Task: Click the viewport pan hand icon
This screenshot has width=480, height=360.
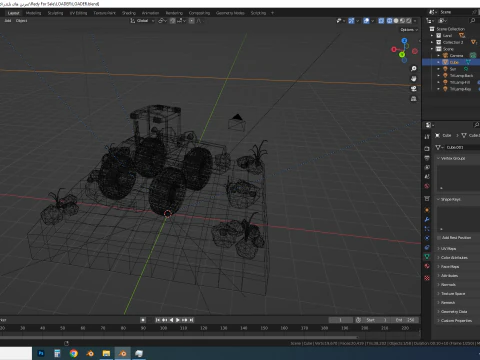Action: (x=414, y=79)
